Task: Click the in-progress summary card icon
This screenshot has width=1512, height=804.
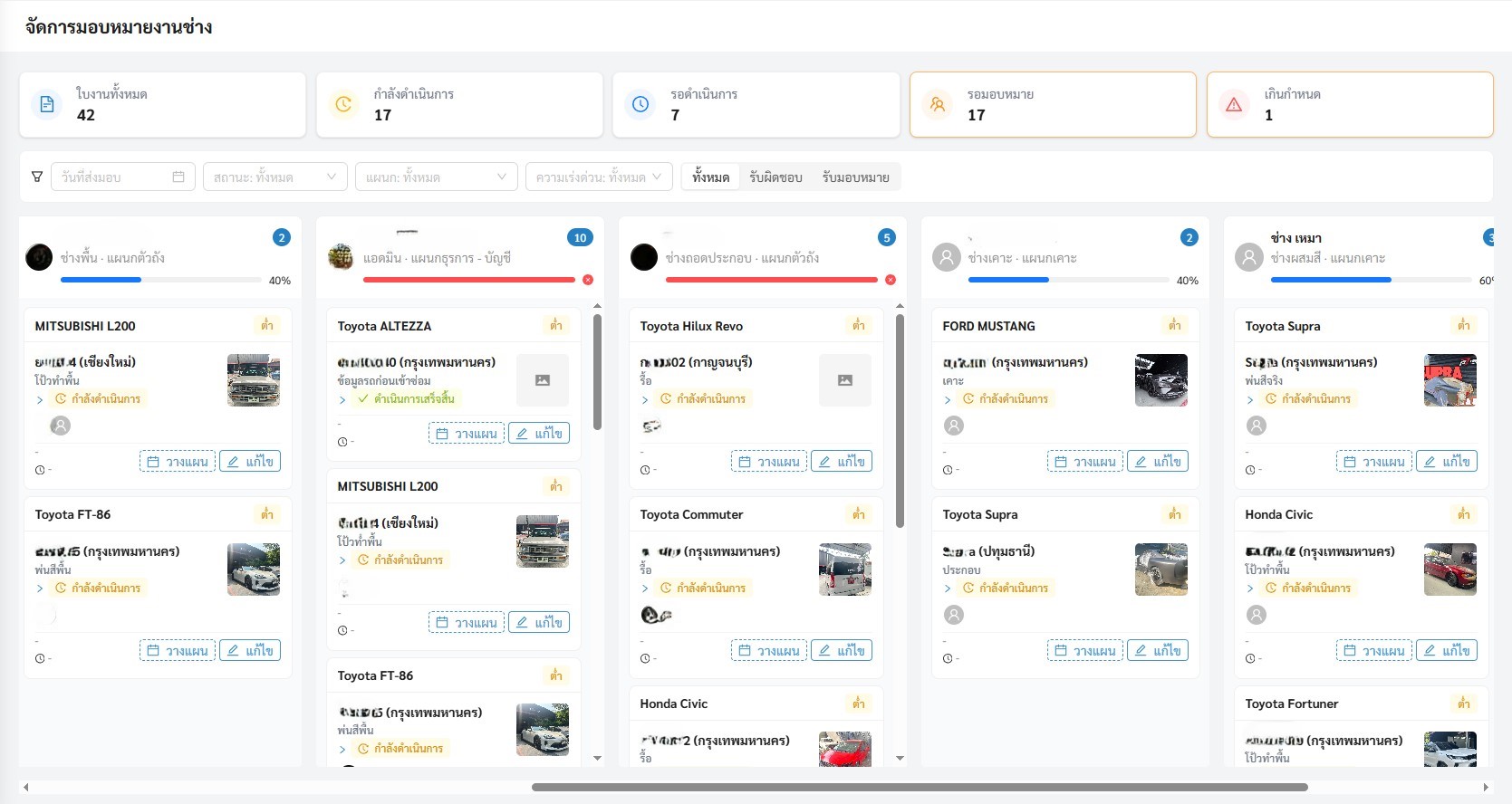Action: pos(344,105)
